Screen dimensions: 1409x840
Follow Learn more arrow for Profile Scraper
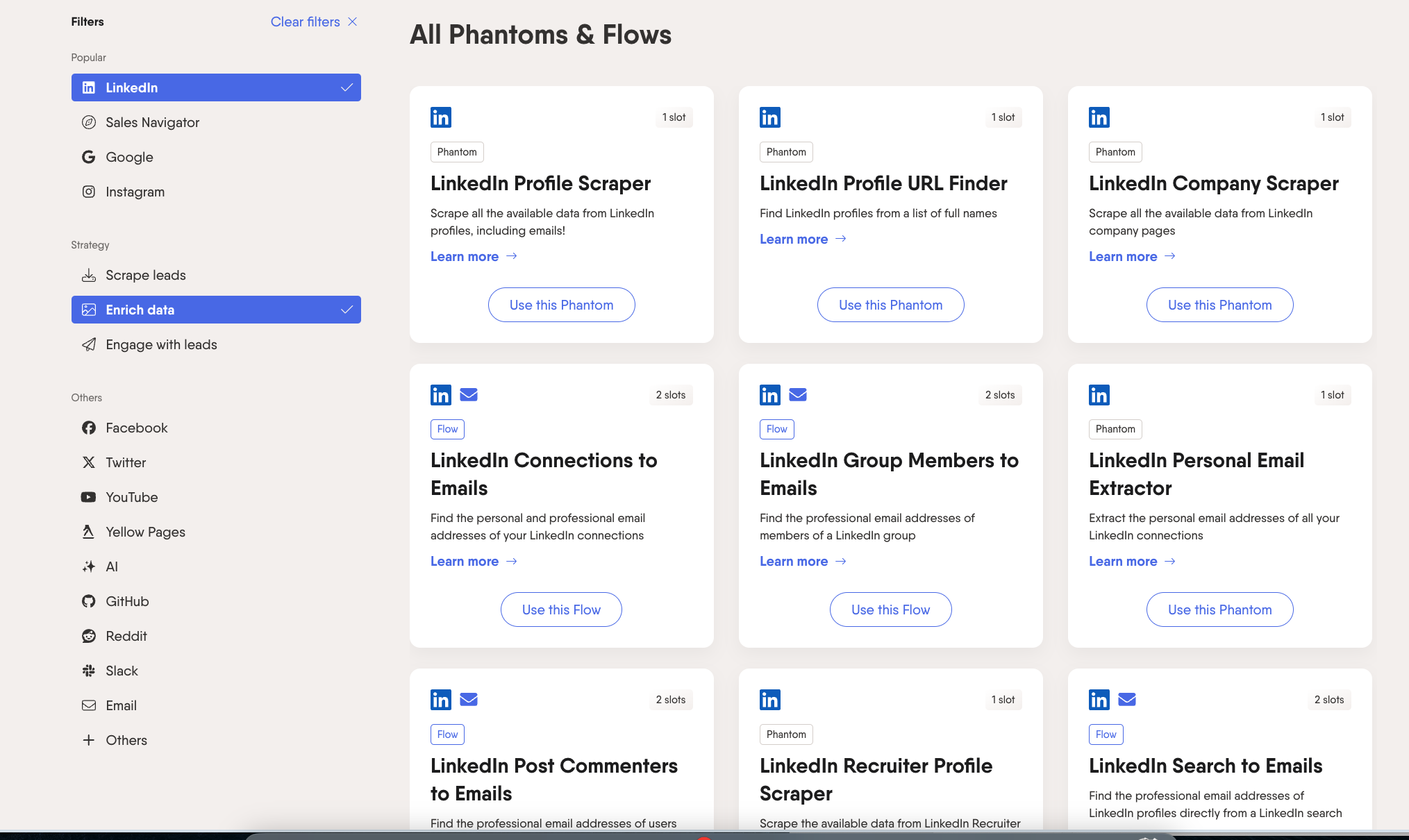(x=512, y=256)
